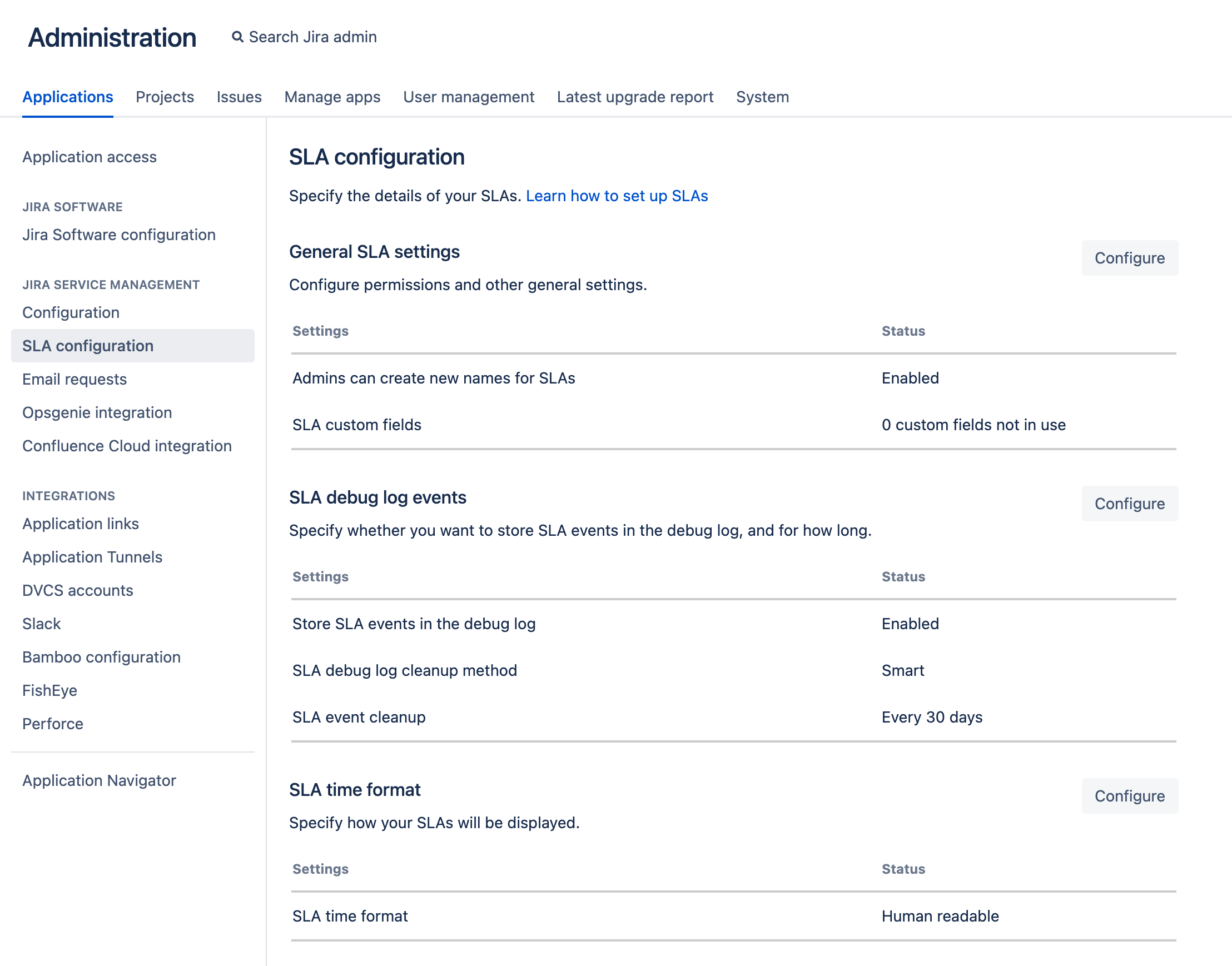
Task: Expand the SLA debug log cleanup method dropdown
Action: tap(901, 670)
